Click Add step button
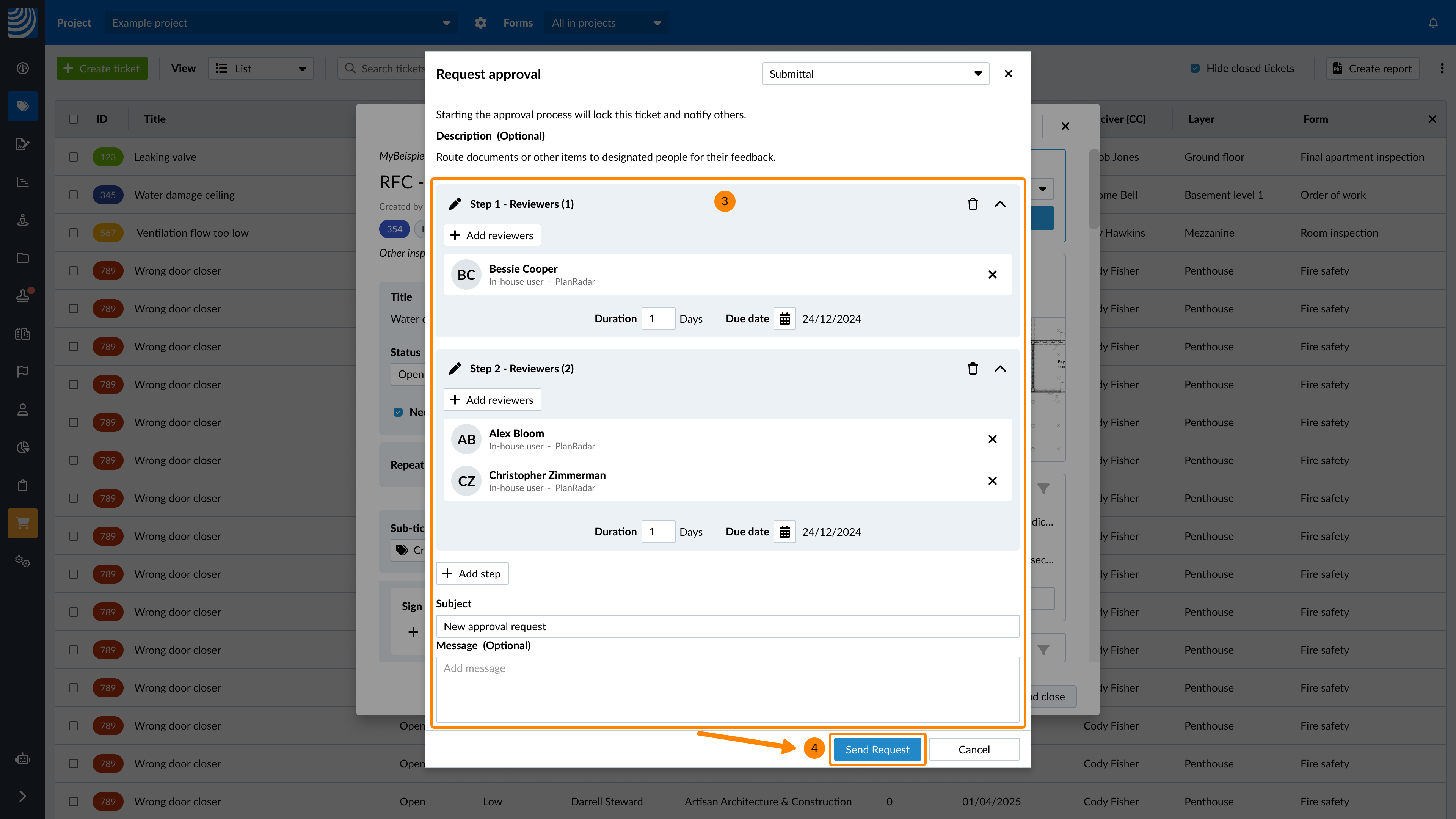This screenshot has height=819, width=1456. [x=472, y=574]
